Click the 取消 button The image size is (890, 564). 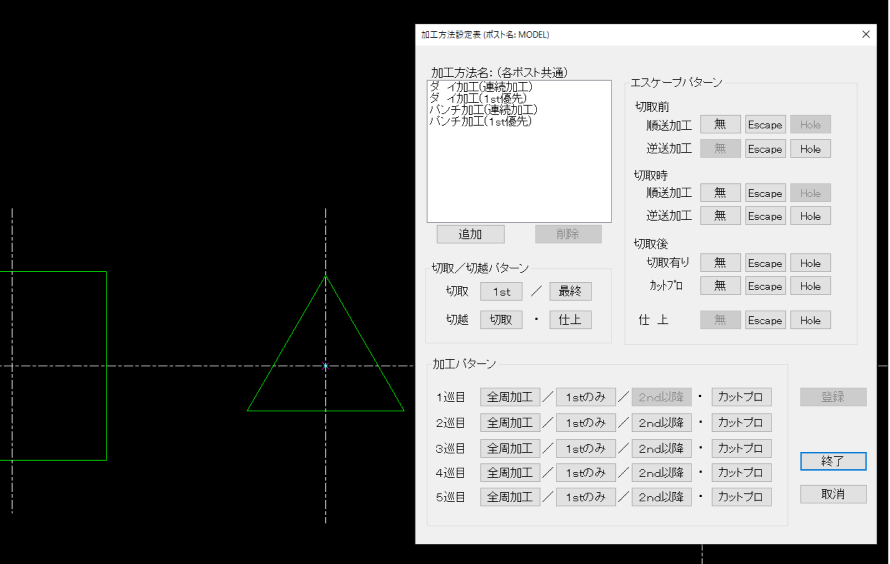click(x=833, y=495)
